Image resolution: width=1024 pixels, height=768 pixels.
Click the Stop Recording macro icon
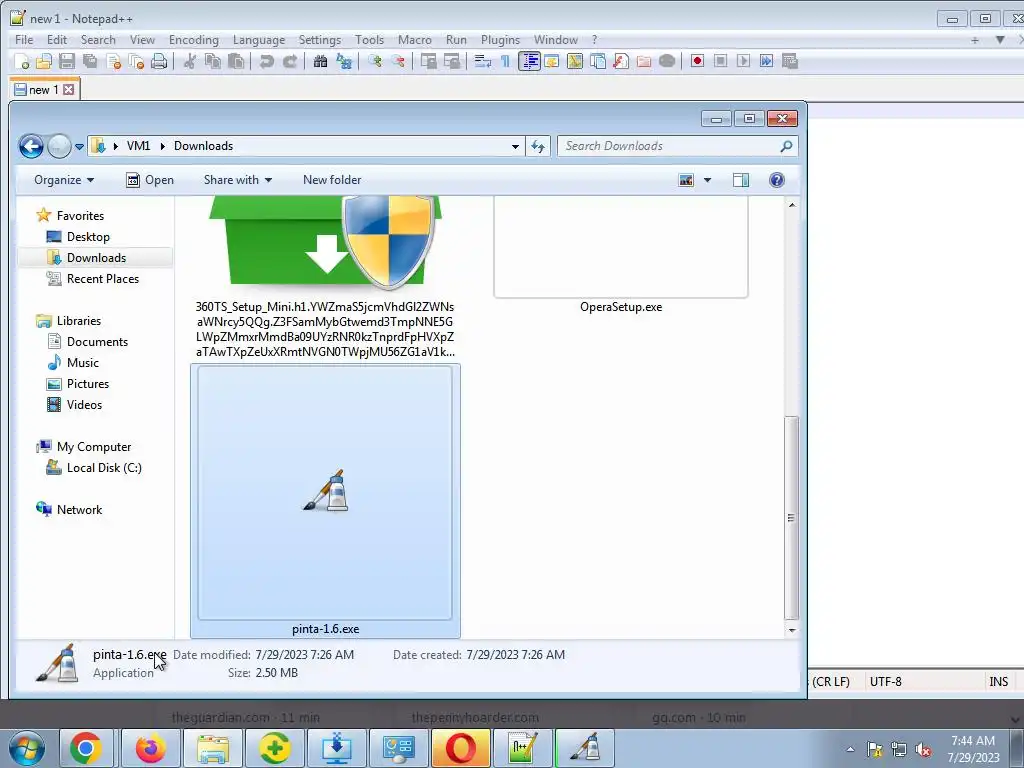coord(720,61)
